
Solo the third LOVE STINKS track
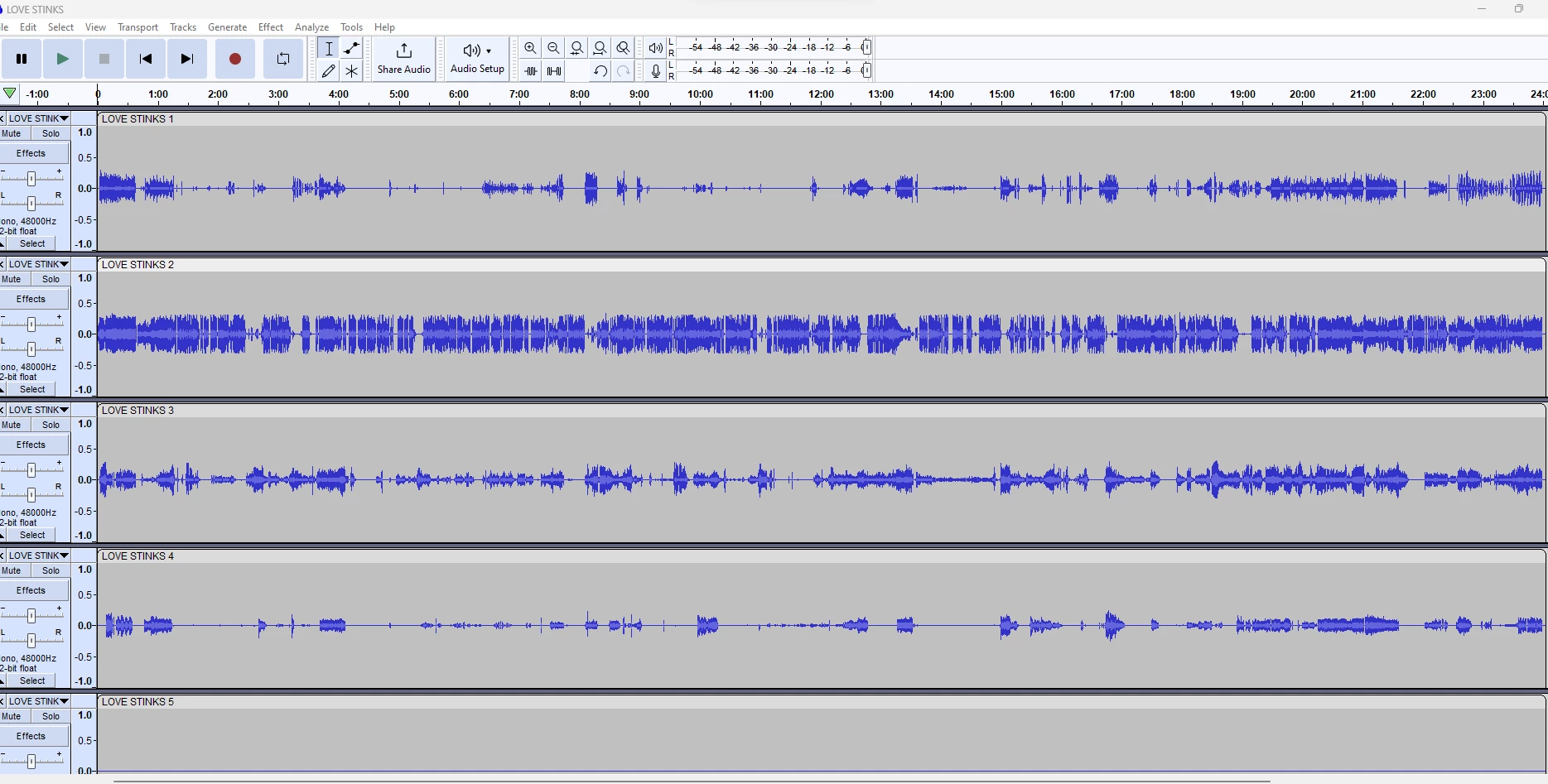click(x=51, y=425)
